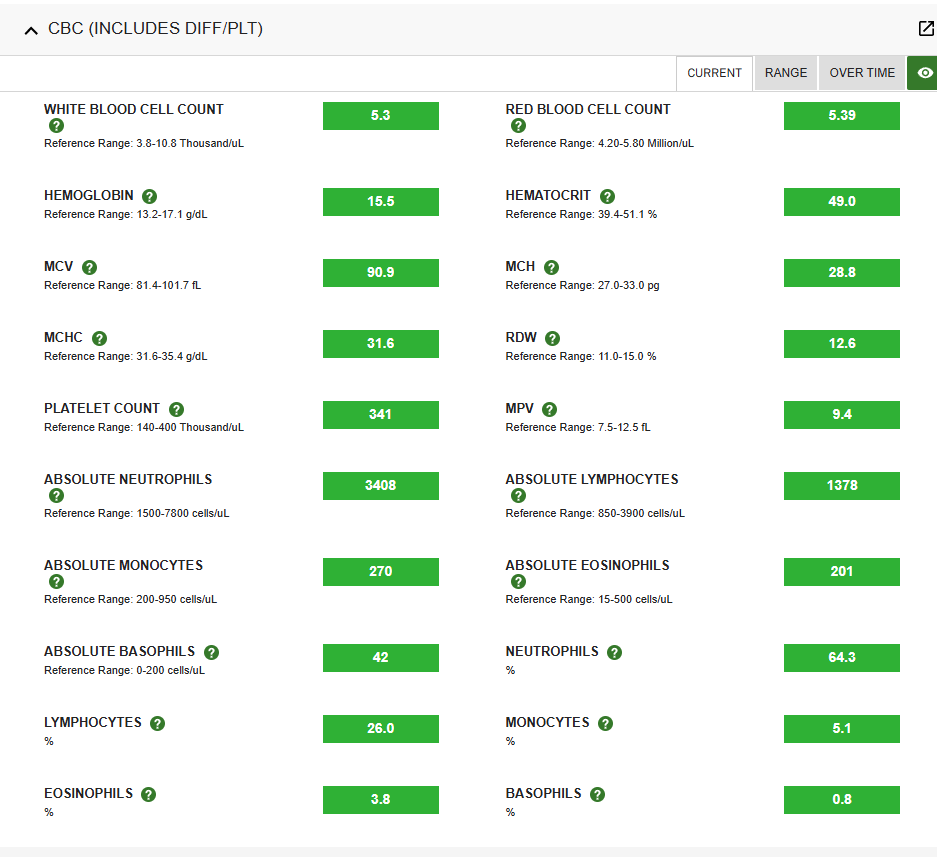Open help icon next to Basophils %

[597, 794]
